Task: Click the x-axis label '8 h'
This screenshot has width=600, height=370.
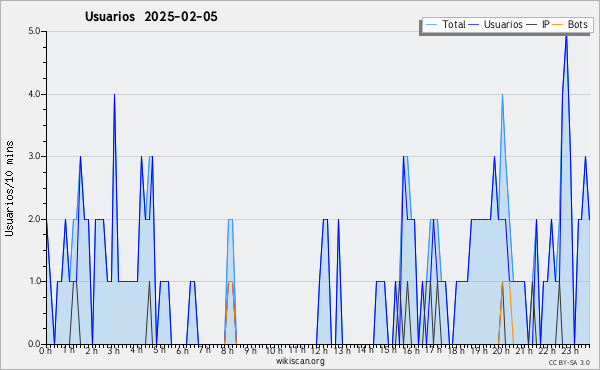Action: click(x=227, y=351)
